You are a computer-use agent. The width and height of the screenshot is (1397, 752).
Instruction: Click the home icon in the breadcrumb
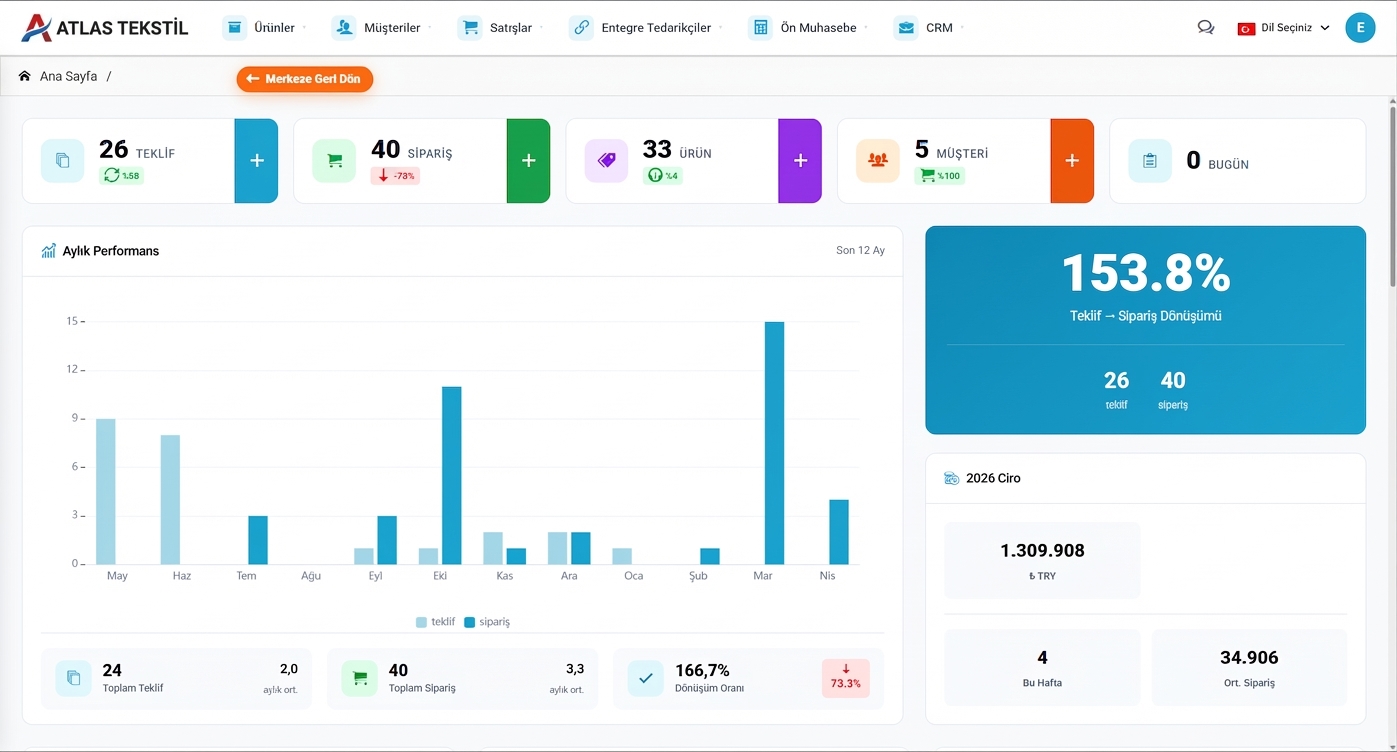coord(25,75)
